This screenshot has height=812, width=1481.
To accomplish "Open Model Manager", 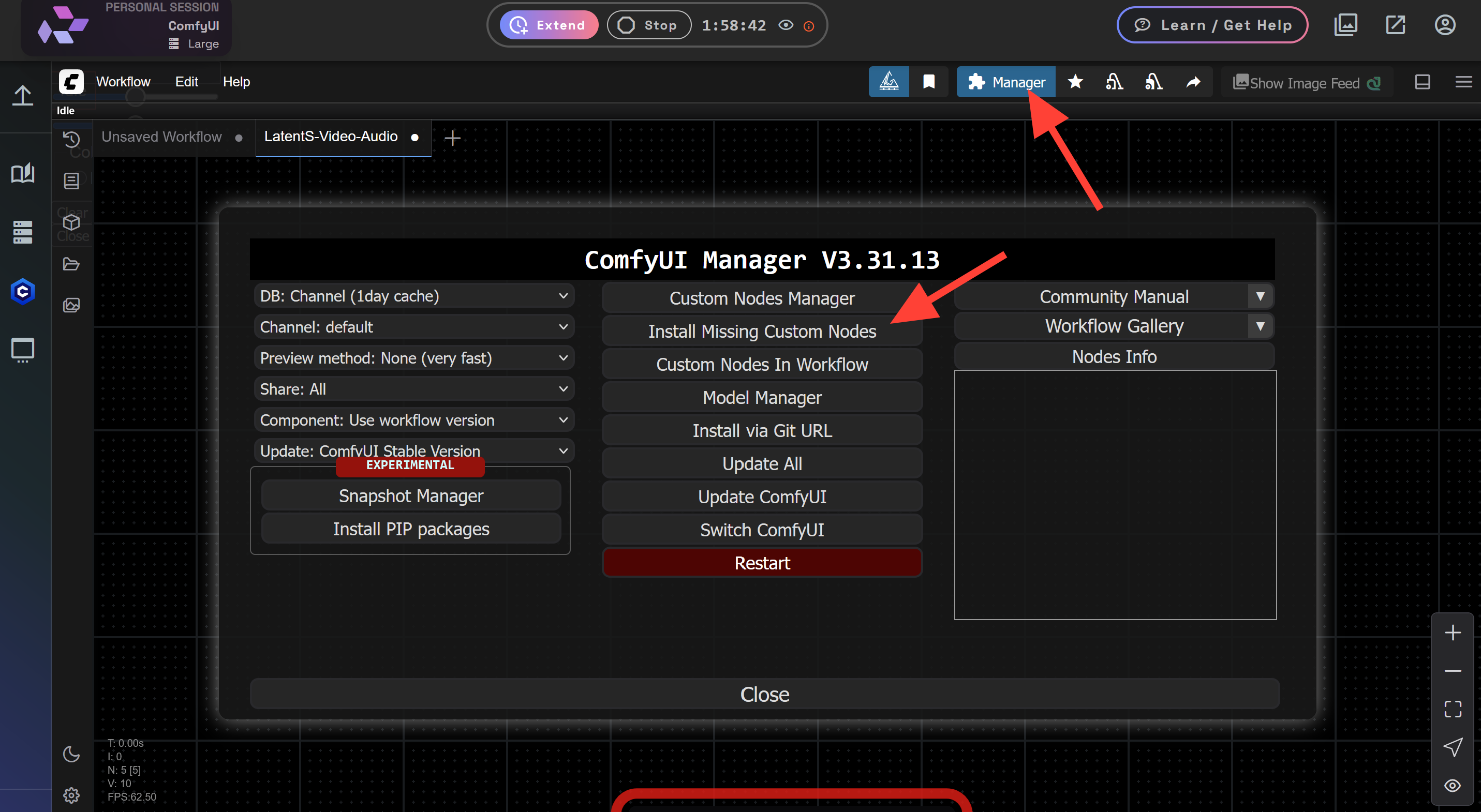I will click(x=762, y=398).
